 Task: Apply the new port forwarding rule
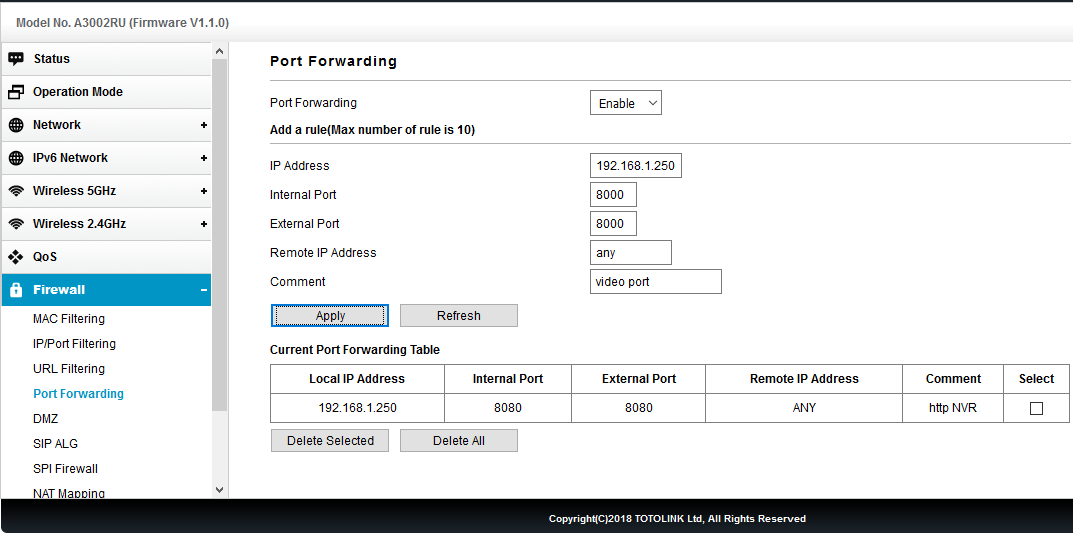tap(330, 316)
